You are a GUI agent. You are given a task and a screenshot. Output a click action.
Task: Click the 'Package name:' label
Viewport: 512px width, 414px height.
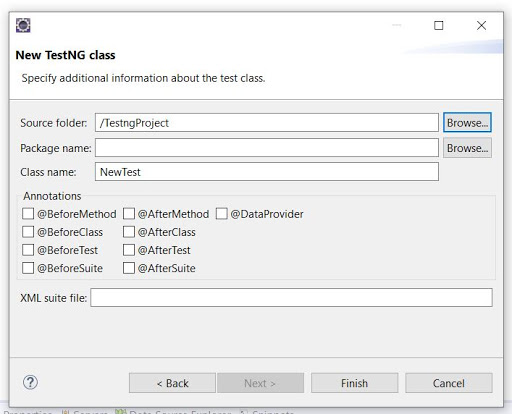click(x=56, y=148)
